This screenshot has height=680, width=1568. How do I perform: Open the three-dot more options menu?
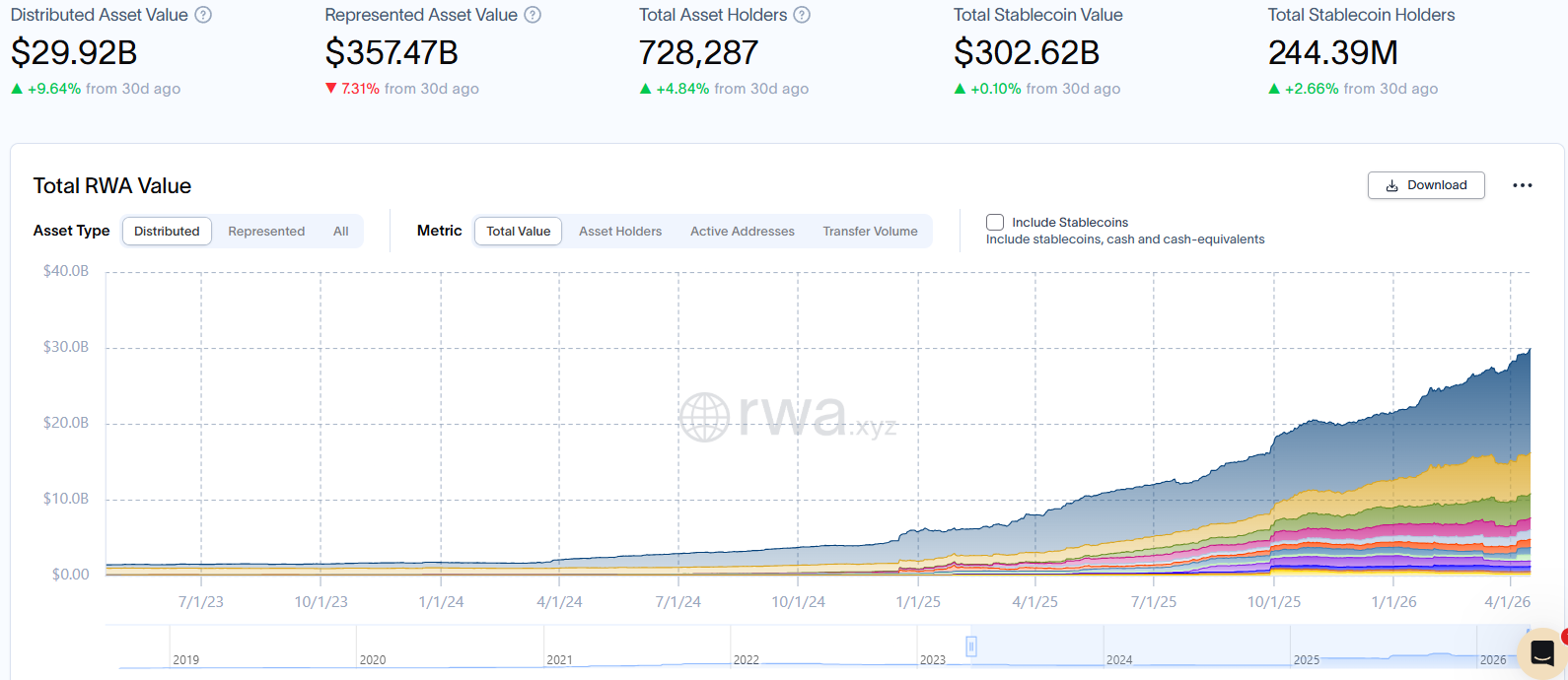click(x=1522, y=185)
